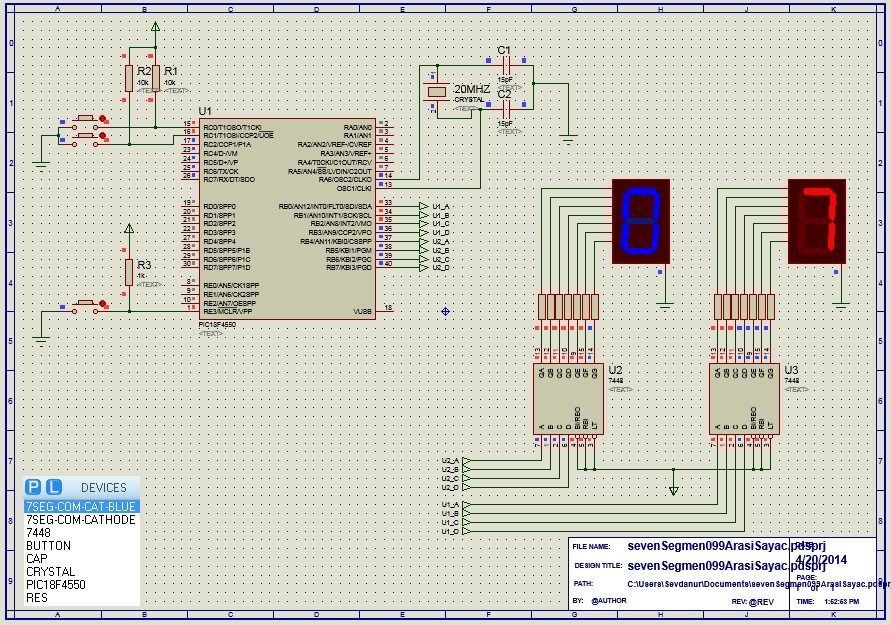
Task: Click the U1_A output terminal at pin 33
Action: 424,206
